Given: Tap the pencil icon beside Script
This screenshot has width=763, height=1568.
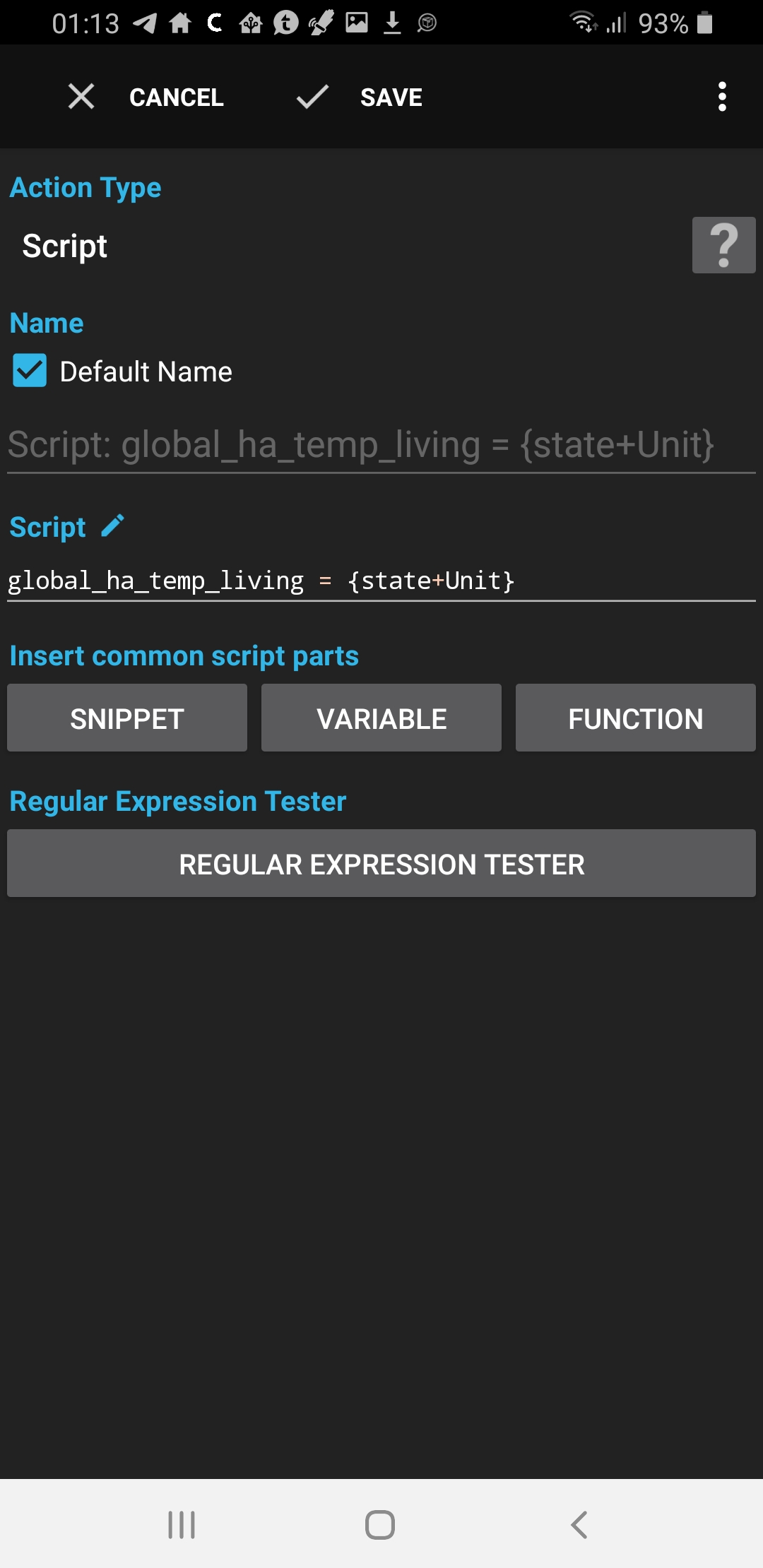Looking at the screenshot, I should tap(113, 526).
